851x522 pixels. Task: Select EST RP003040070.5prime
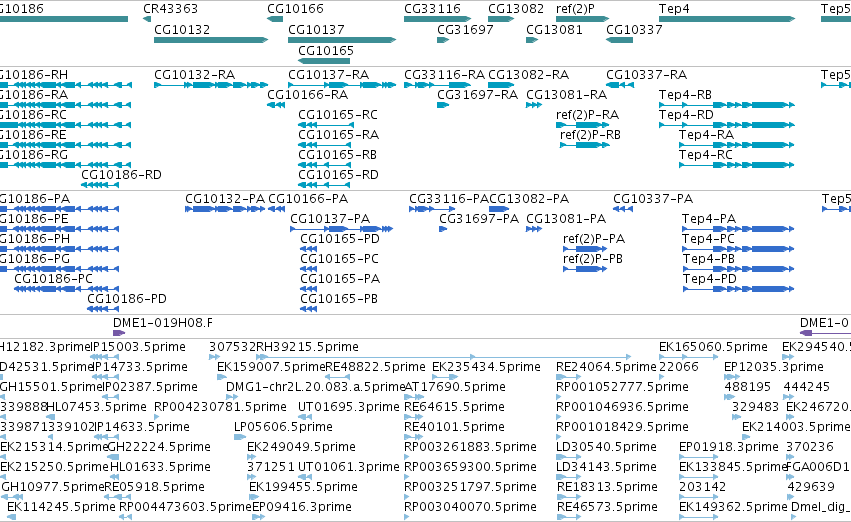pyautogui.click(x=407, y=517)
